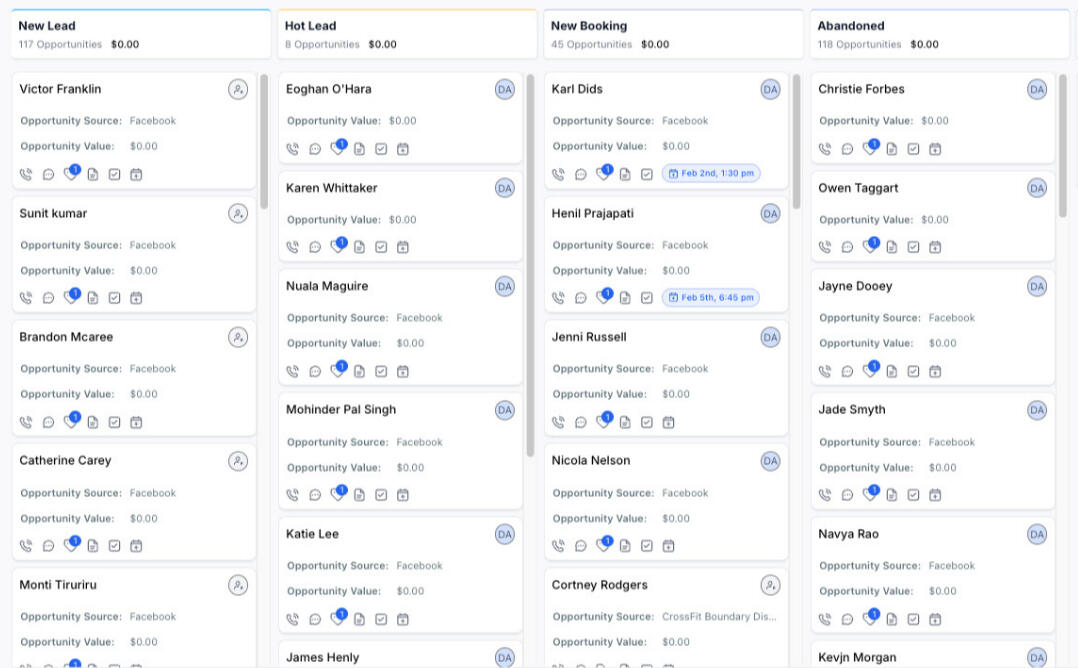Click the call icon on Christie Forbes's card

tap(825, 149)
